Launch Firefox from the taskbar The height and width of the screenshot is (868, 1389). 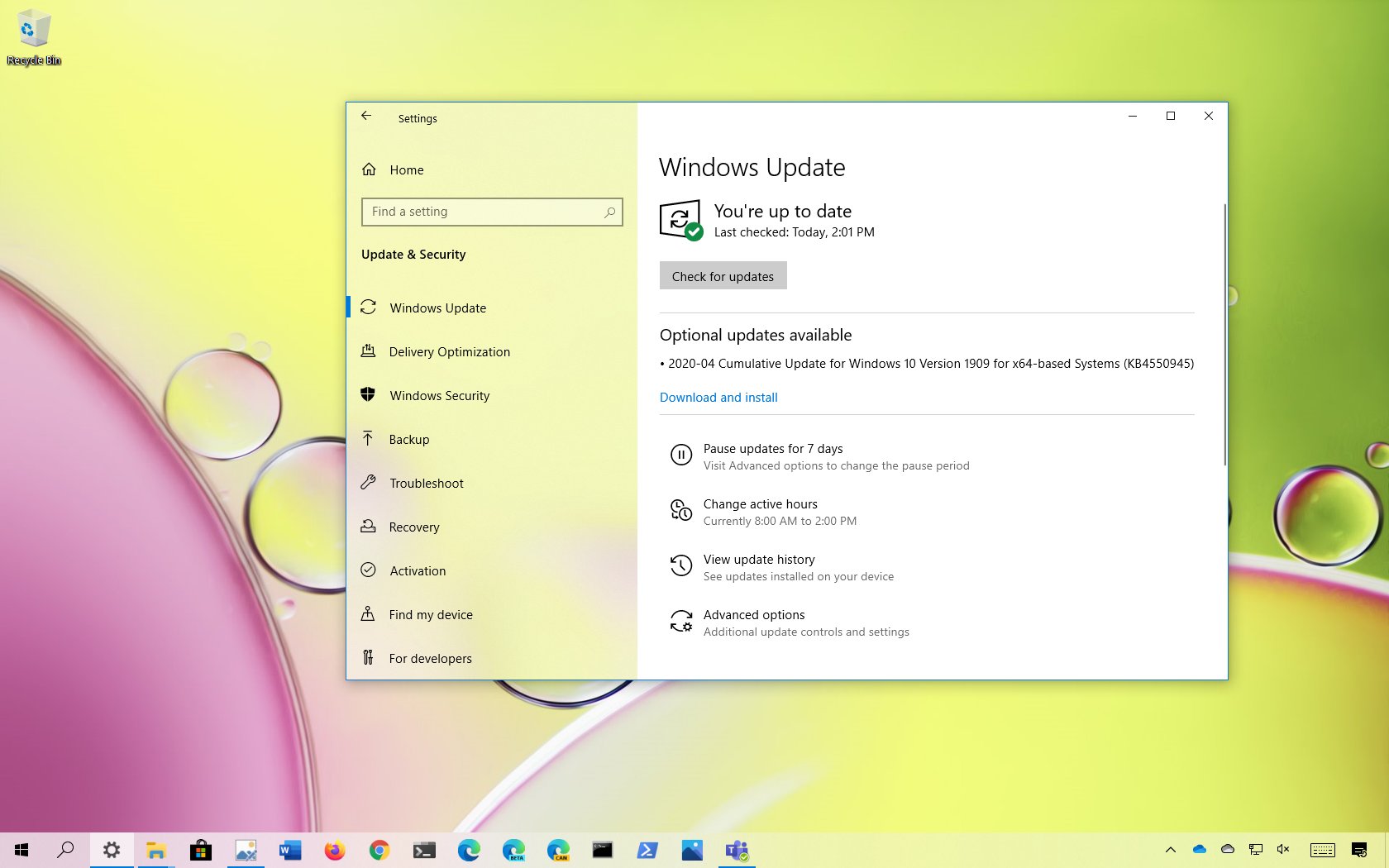click(334, 850)
